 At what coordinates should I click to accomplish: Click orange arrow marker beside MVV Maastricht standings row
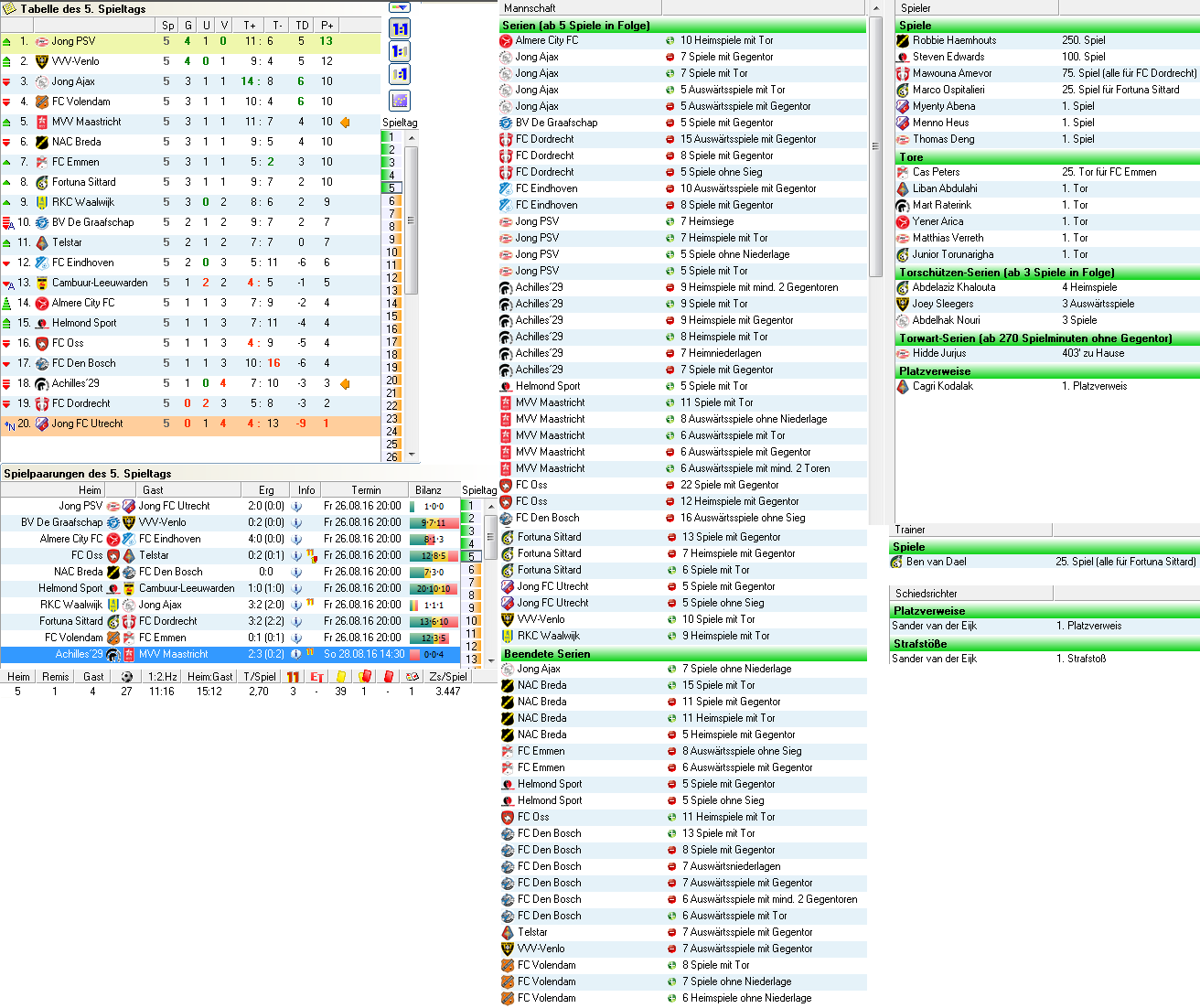[345, 122]
